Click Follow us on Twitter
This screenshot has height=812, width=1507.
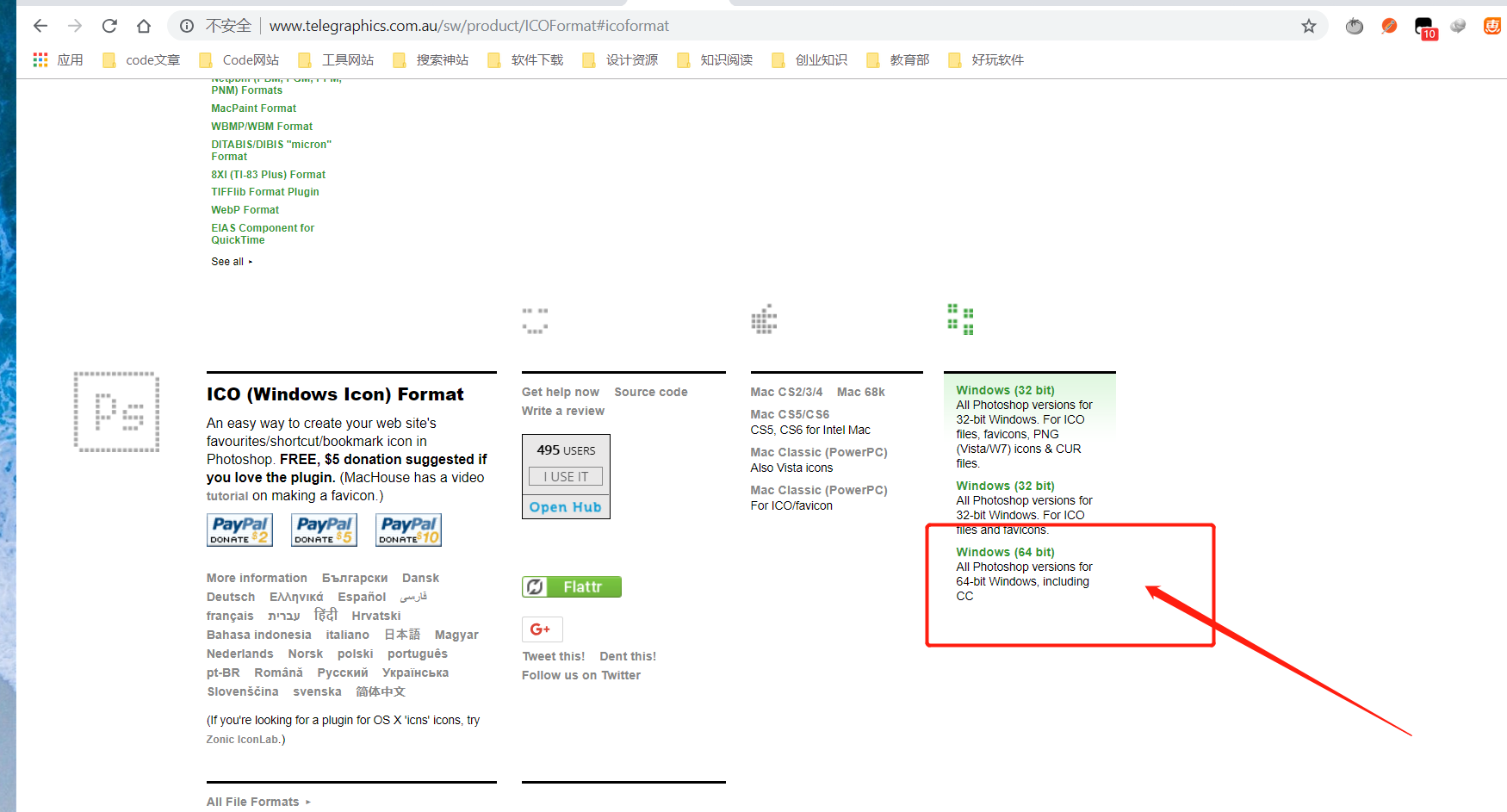[580, 675]
